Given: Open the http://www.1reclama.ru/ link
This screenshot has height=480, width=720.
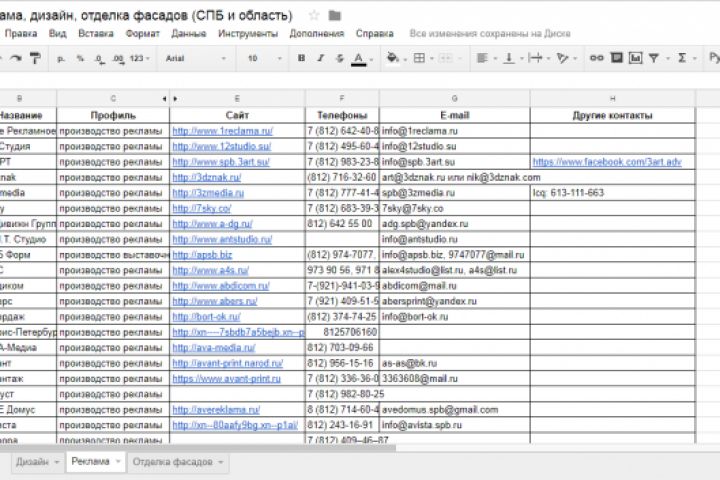Looking at the screenshot, I should (222, 131).
